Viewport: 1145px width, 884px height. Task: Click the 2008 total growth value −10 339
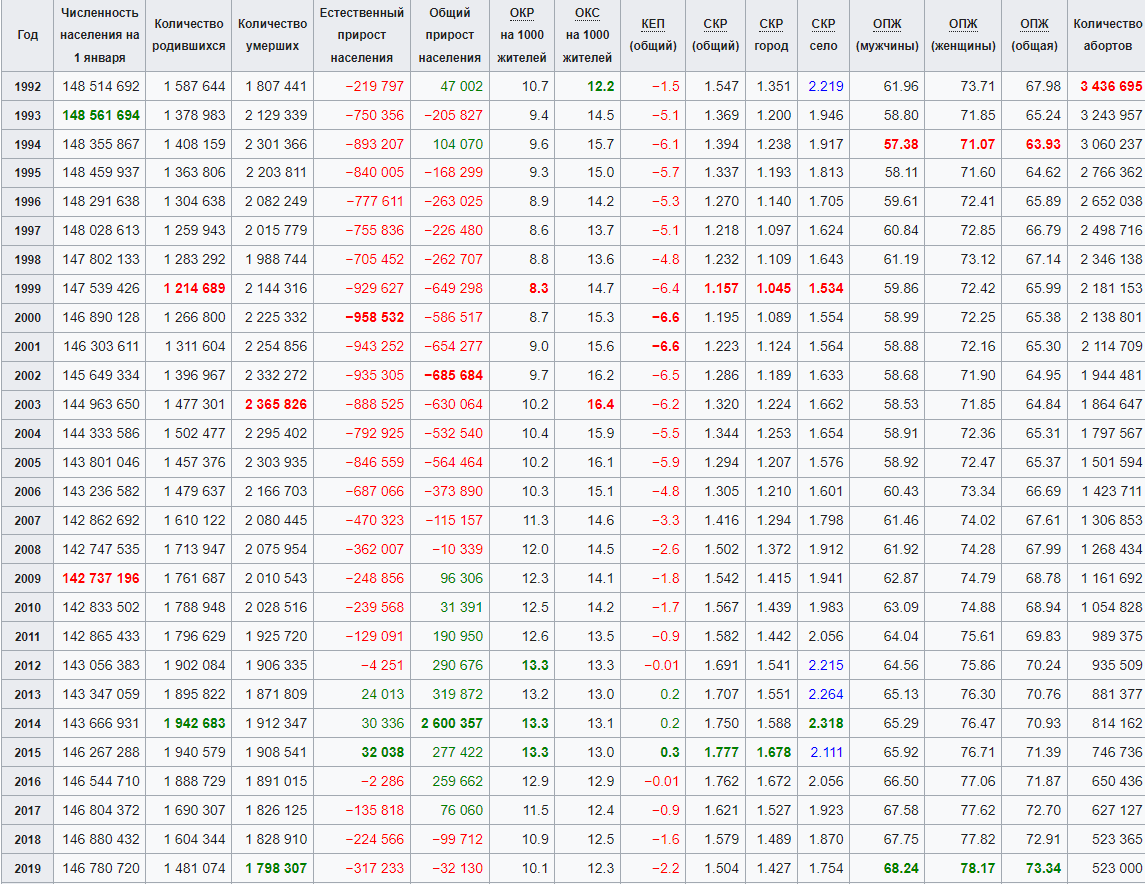pos(457,550)
